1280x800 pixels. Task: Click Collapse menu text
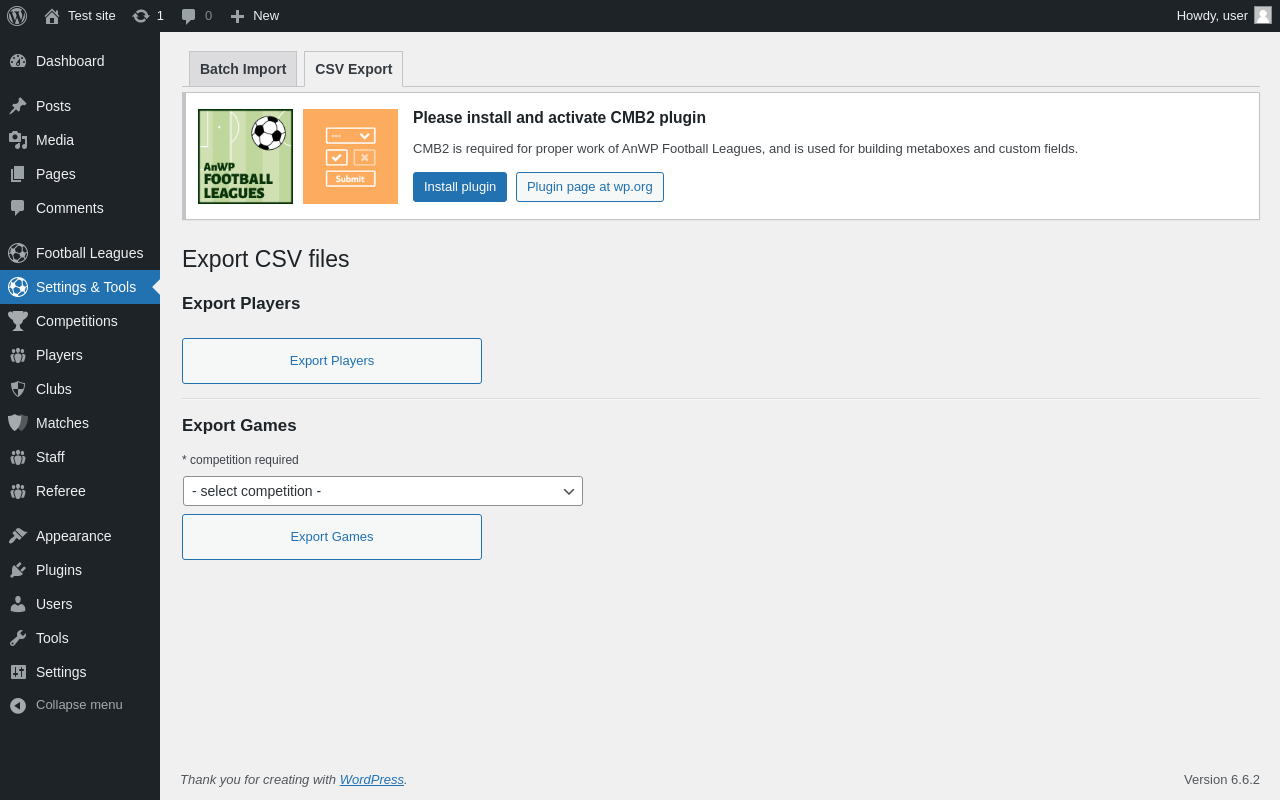(79, 705)
